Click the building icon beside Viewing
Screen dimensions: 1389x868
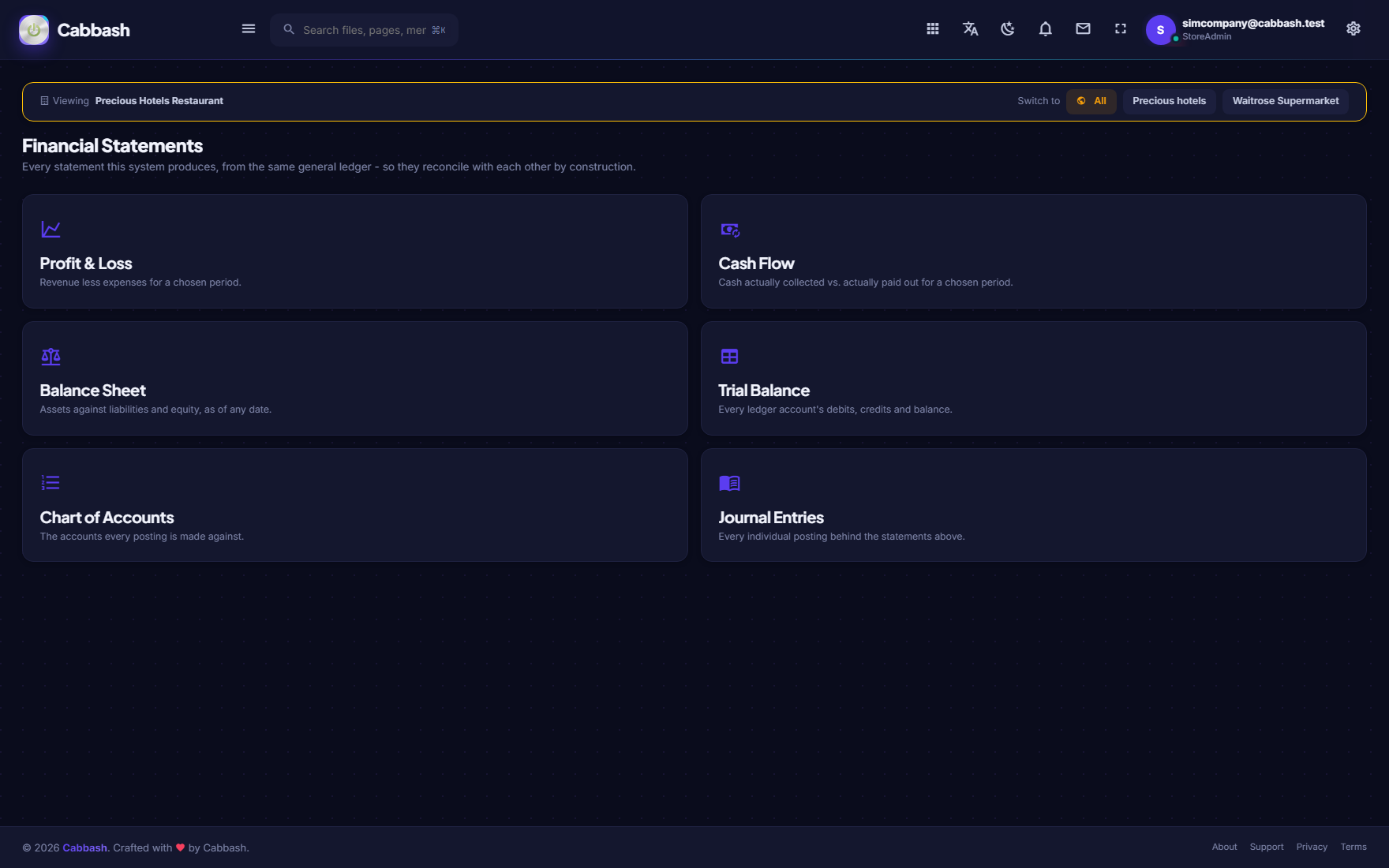pos(44,101)
